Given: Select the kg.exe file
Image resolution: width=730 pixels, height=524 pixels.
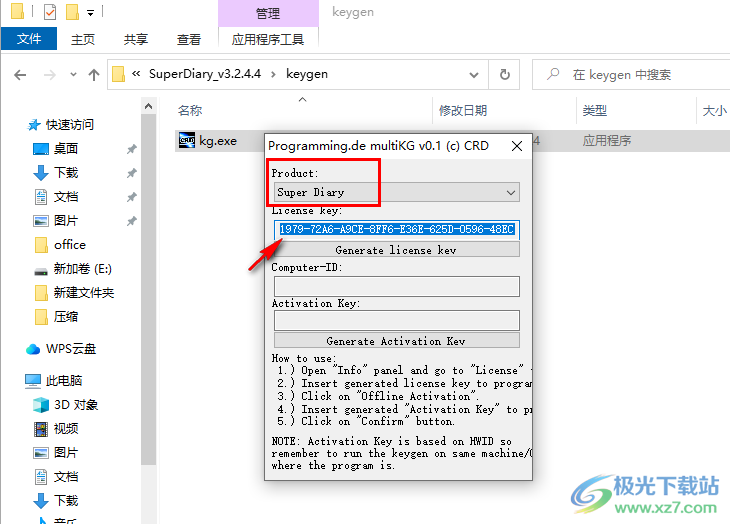Looking at the screenshot, I should [x=218, y=141].
